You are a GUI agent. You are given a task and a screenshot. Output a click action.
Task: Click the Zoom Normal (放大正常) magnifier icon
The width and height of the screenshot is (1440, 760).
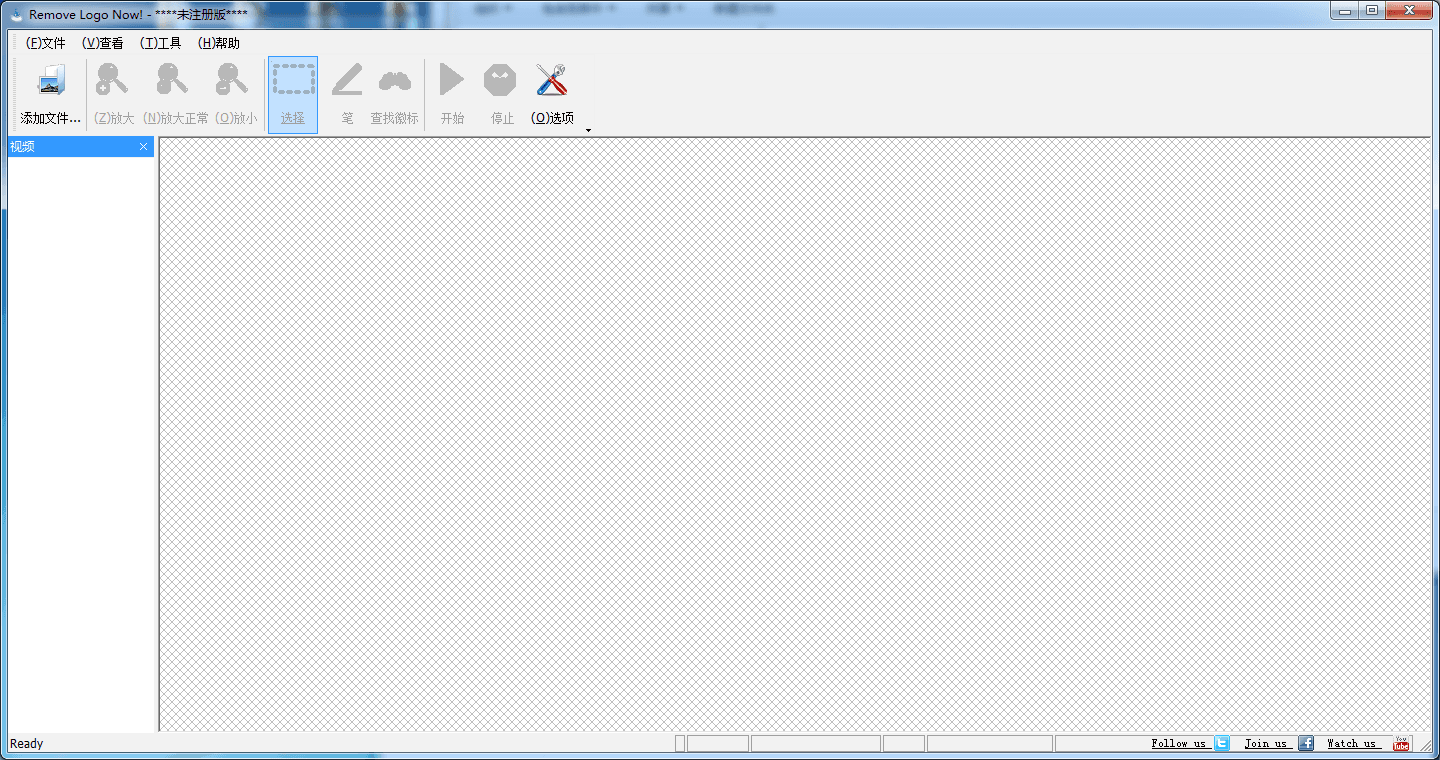(x=173, y=80)
